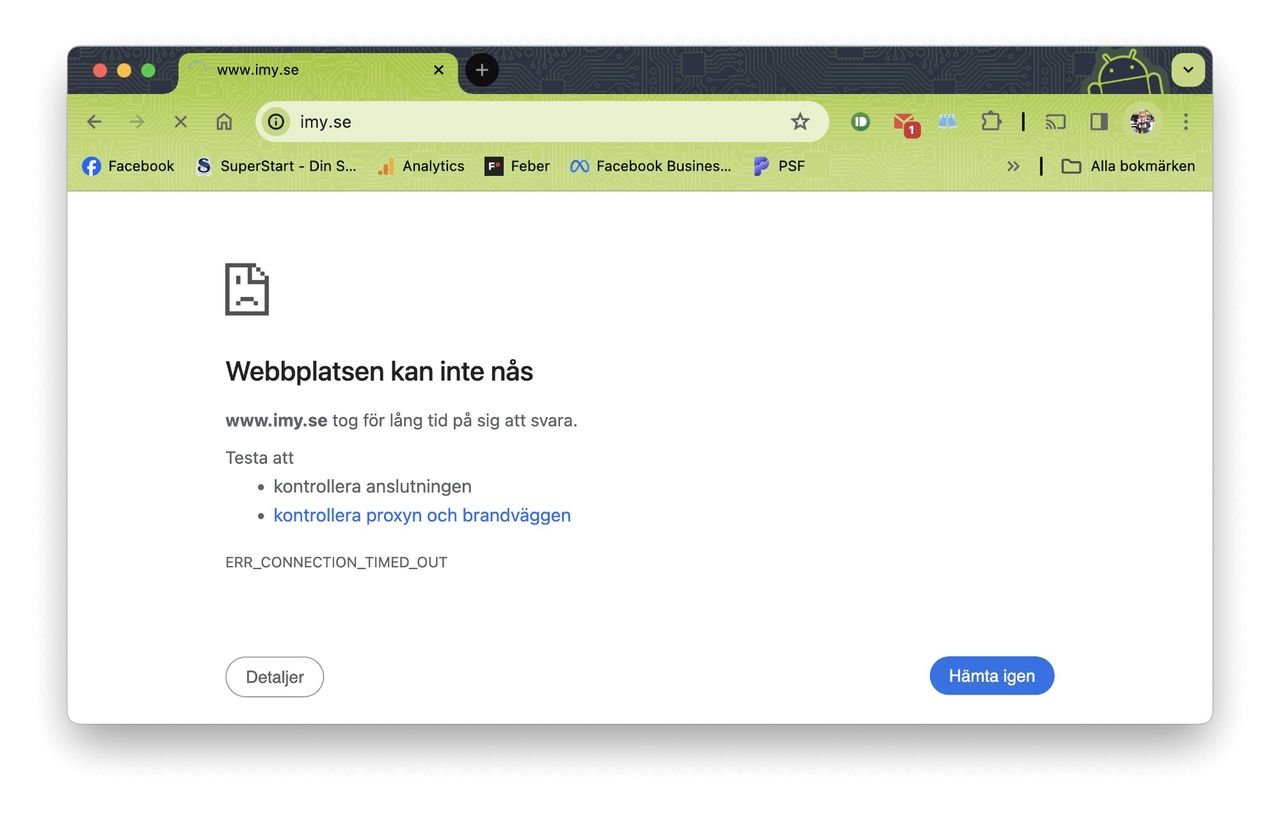1280x813 pixels.
Task: Open the red mail extension with notification badge
Action: click(902, 121)
